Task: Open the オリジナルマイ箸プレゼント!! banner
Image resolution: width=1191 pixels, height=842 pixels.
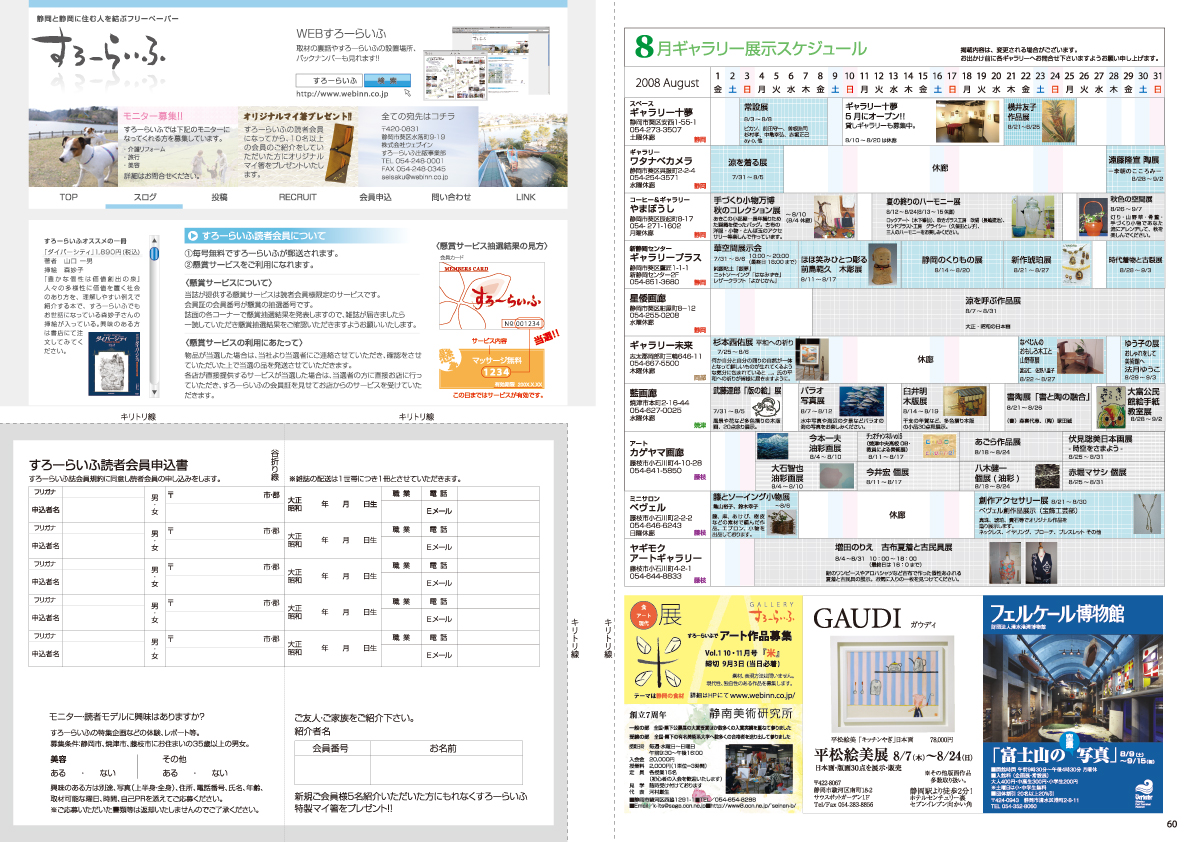Action: (297, 146)
